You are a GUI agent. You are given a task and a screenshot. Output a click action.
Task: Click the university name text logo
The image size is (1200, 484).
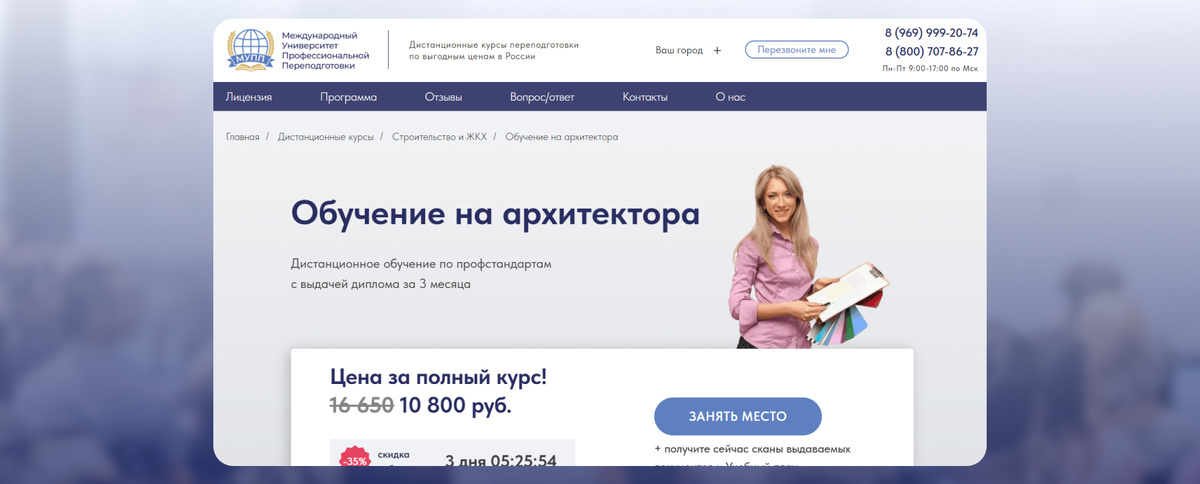pos(319,50)
